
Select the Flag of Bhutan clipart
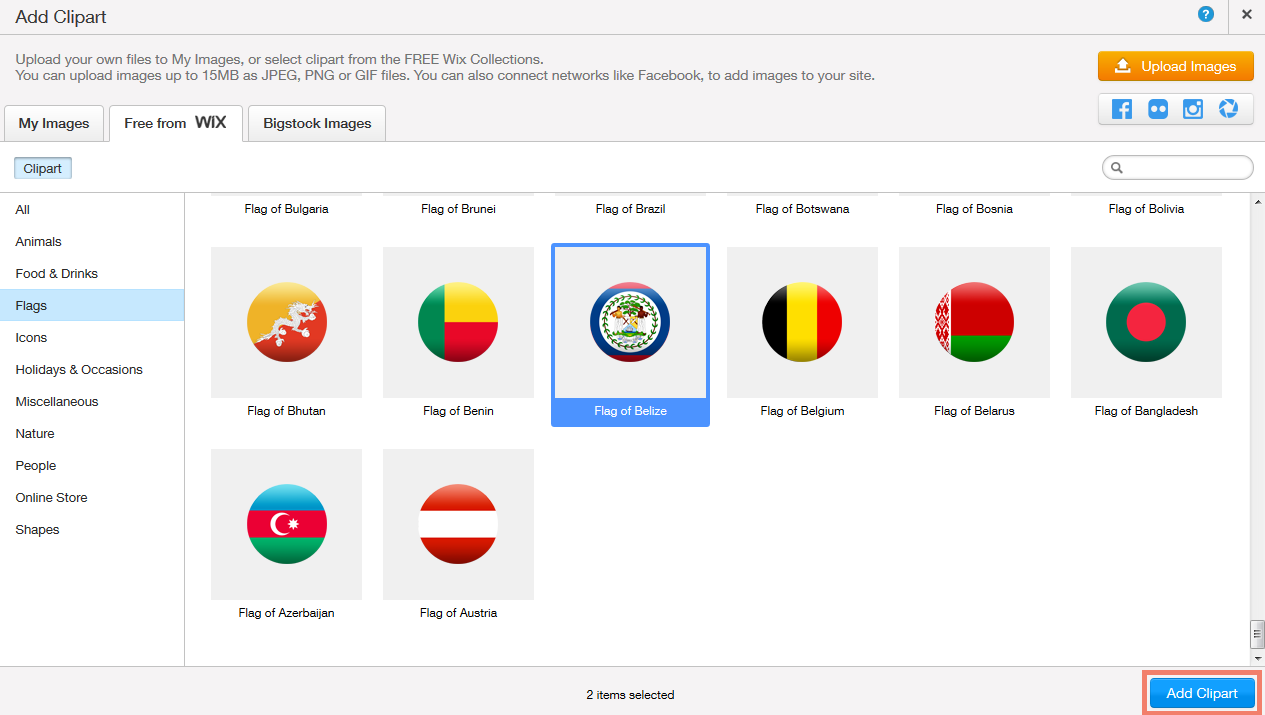[x=286, y=323]
